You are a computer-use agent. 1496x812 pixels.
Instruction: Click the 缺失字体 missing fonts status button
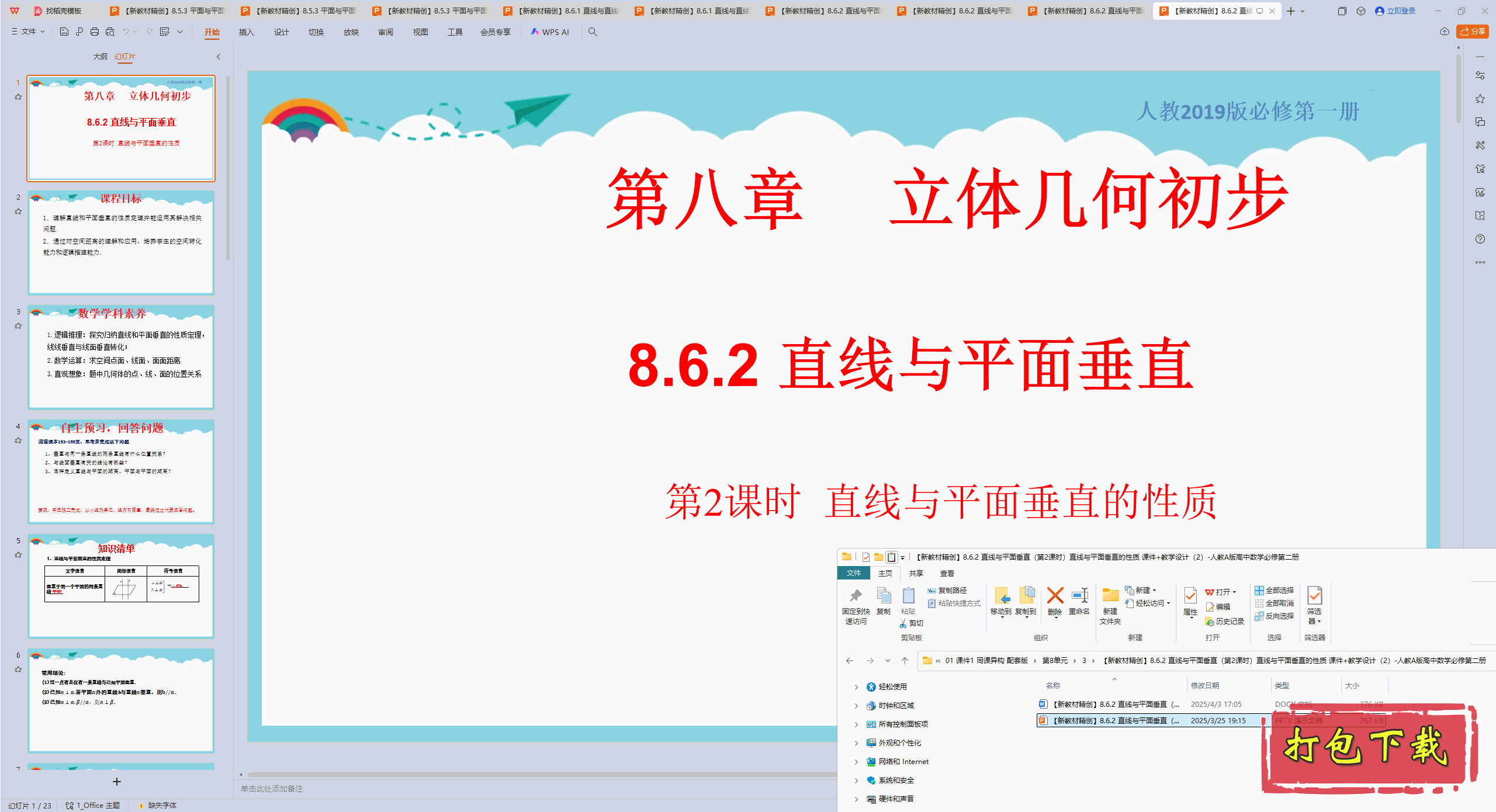click(x=158, y=806)
